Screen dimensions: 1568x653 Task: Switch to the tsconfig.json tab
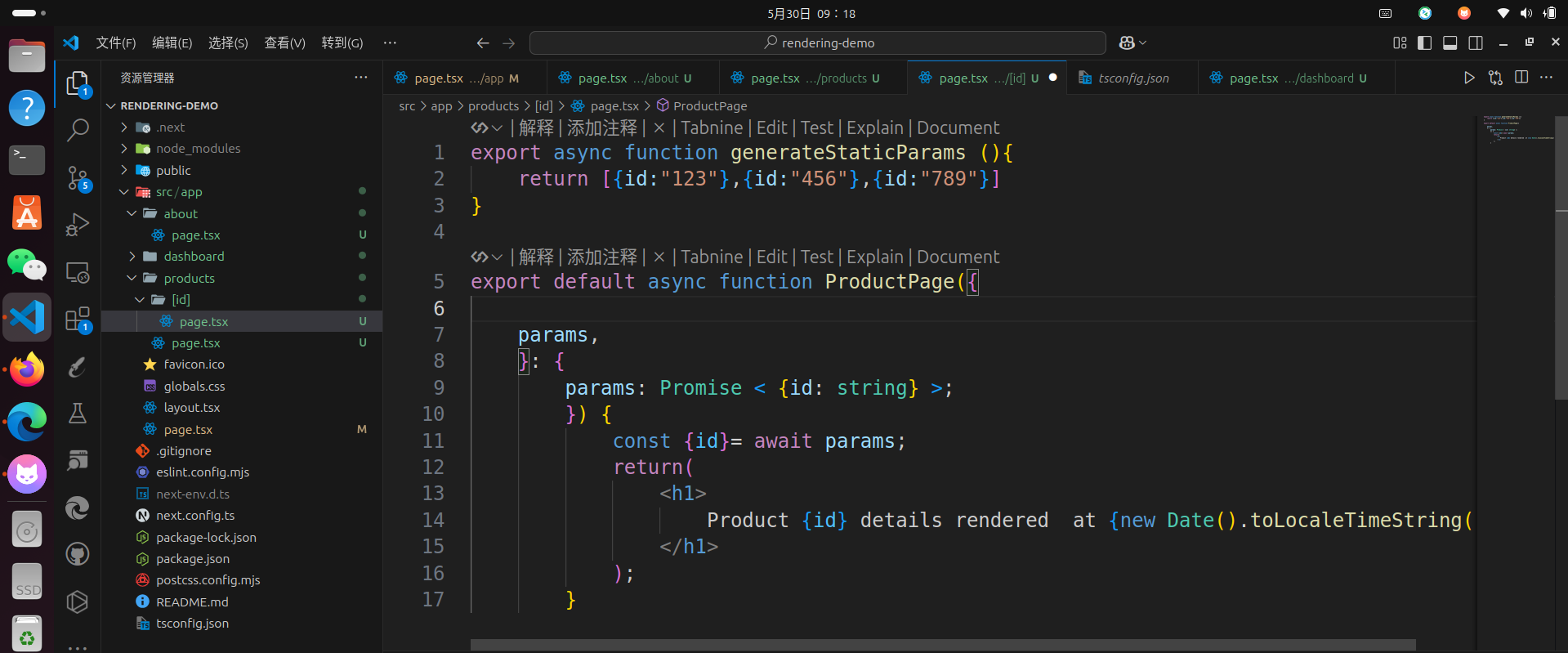coord(1132,78)
